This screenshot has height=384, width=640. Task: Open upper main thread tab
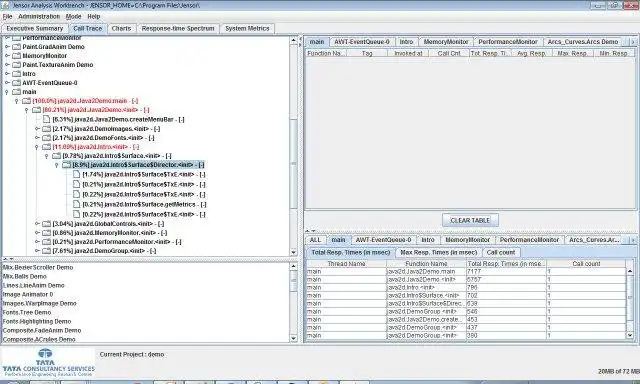pyautogui.click(x=317, y=42)
